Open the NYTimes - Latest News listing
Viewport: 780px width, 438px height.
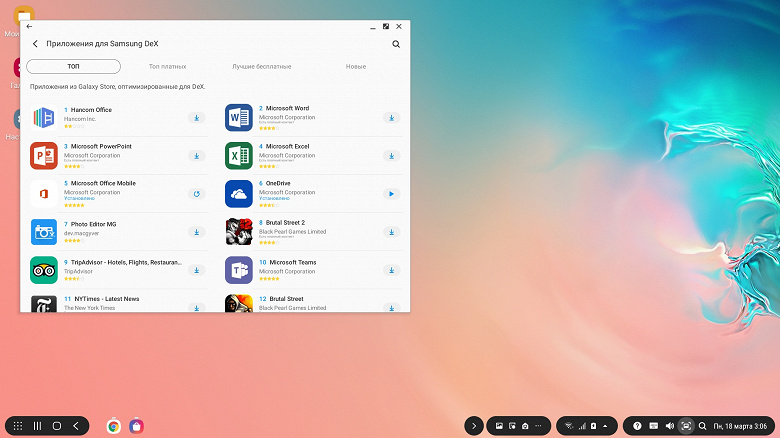(x=107, y=299)
